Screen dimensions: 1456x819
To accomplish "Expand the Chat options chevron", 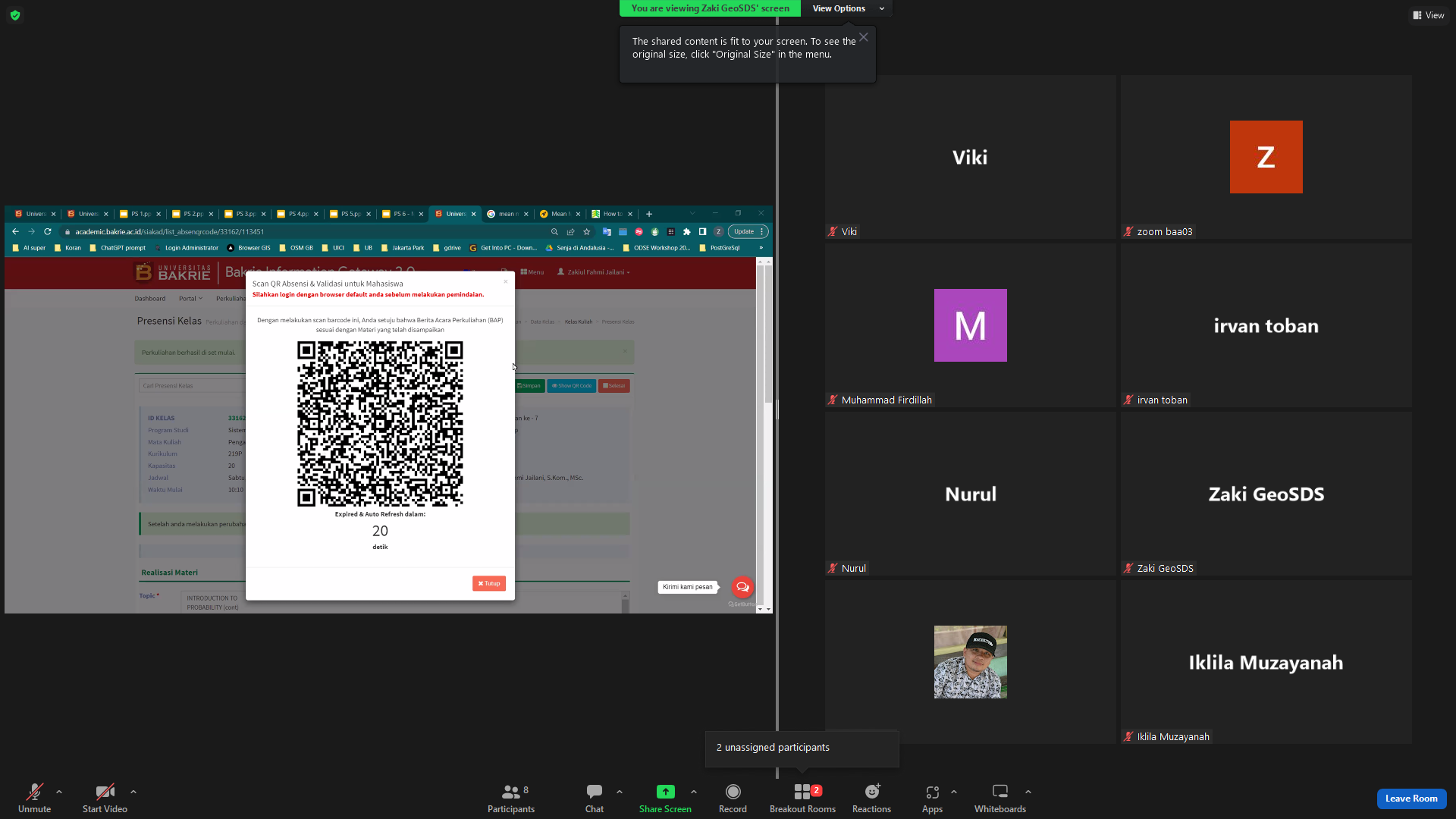I will click(x=620, y=792).
